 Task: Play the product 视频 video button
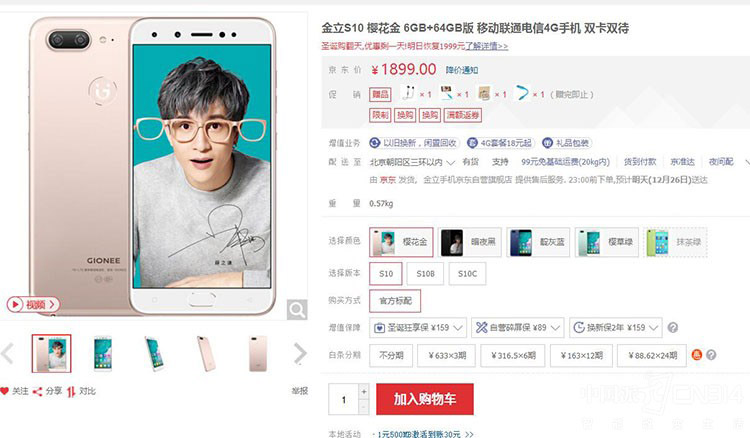pyautogui.click(x=33, y=304)
